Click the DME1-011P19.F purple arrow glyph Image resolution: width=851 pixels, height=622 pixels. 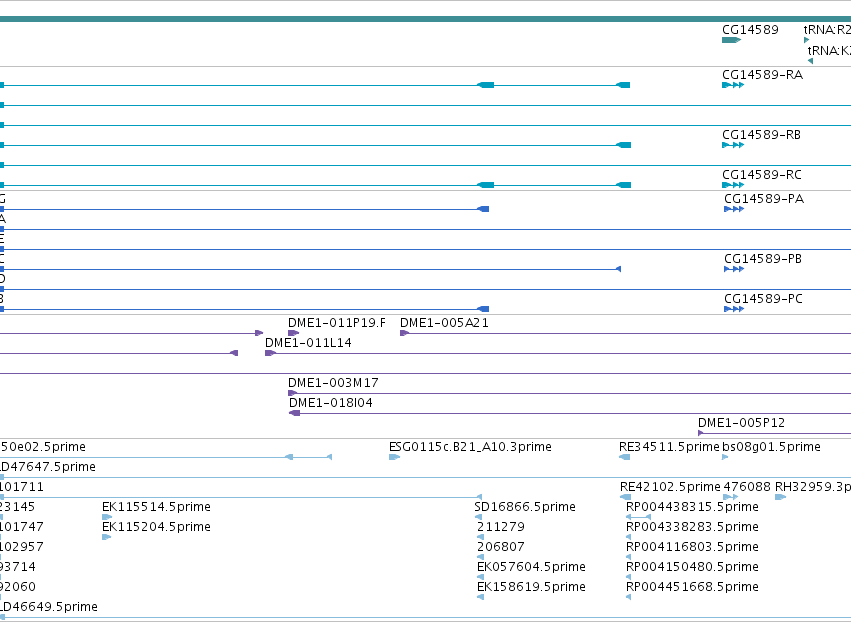point(293,333)
